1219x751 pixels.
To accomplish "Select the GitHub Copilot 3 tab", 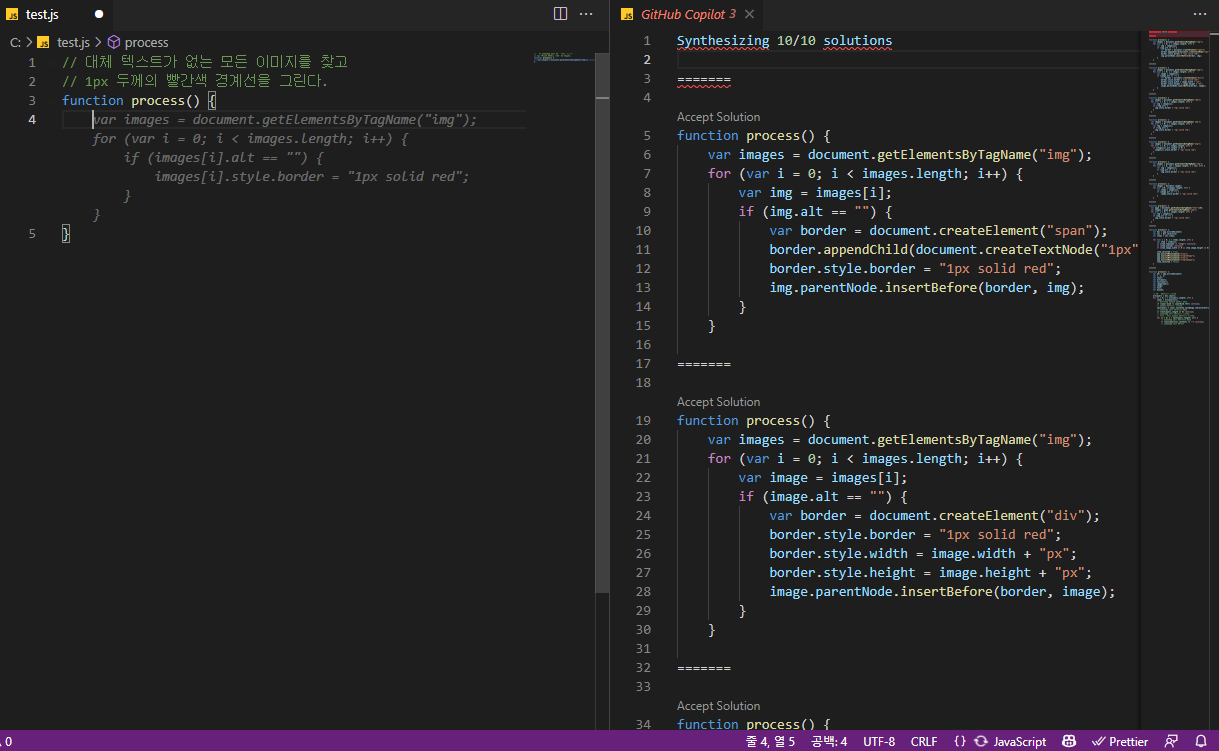I will click(688, 14).
